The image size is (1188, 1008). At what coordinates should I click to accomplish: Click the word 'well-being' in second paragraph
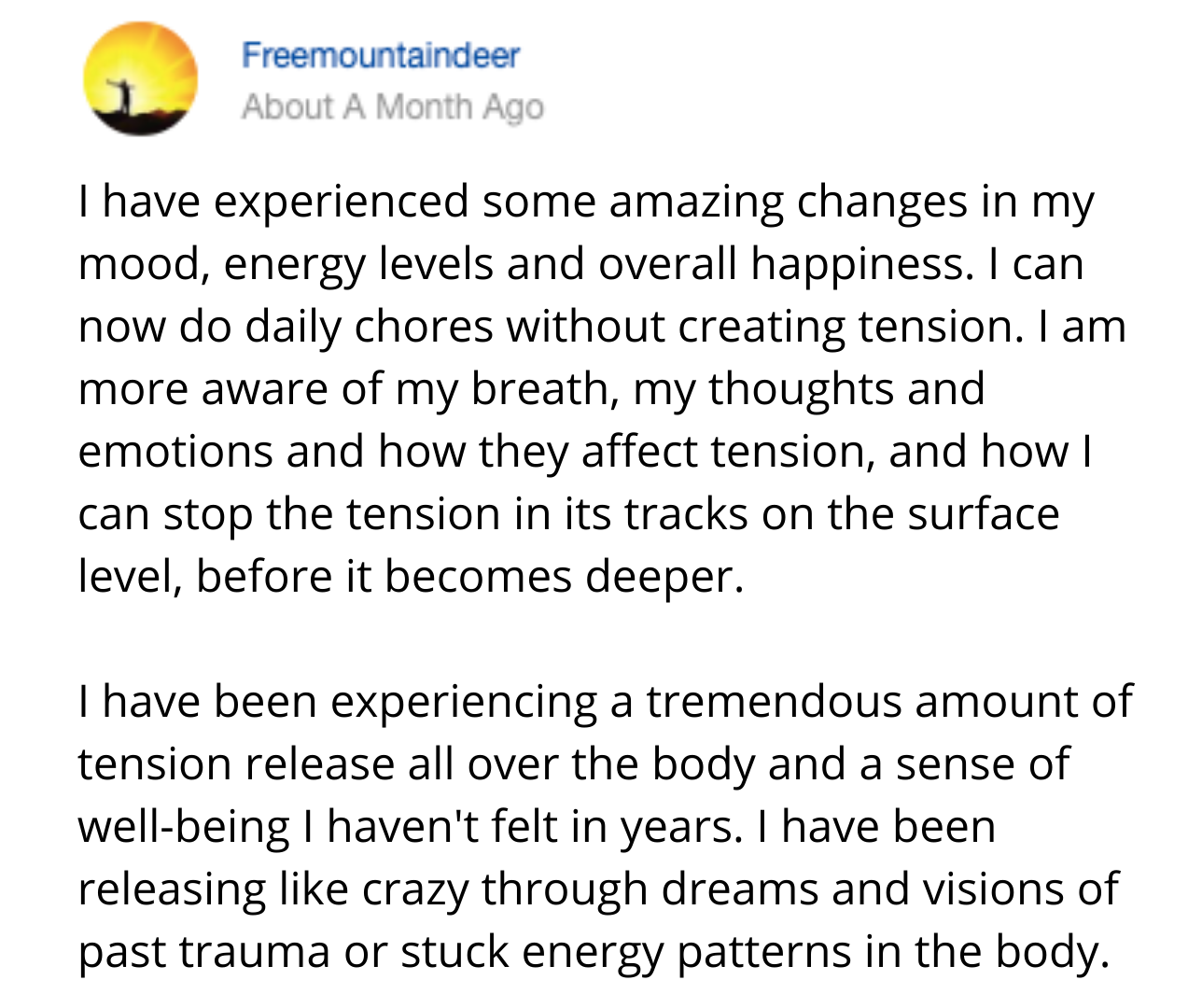pos(185,829)
